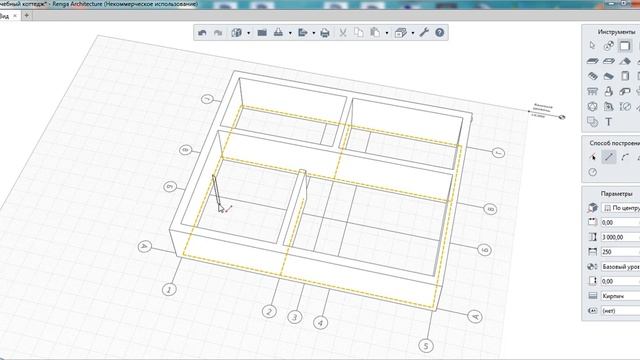Viewport: 640px width, 360px height.
Task: Cut selection with the scissors icon
Action: (343, 33)
